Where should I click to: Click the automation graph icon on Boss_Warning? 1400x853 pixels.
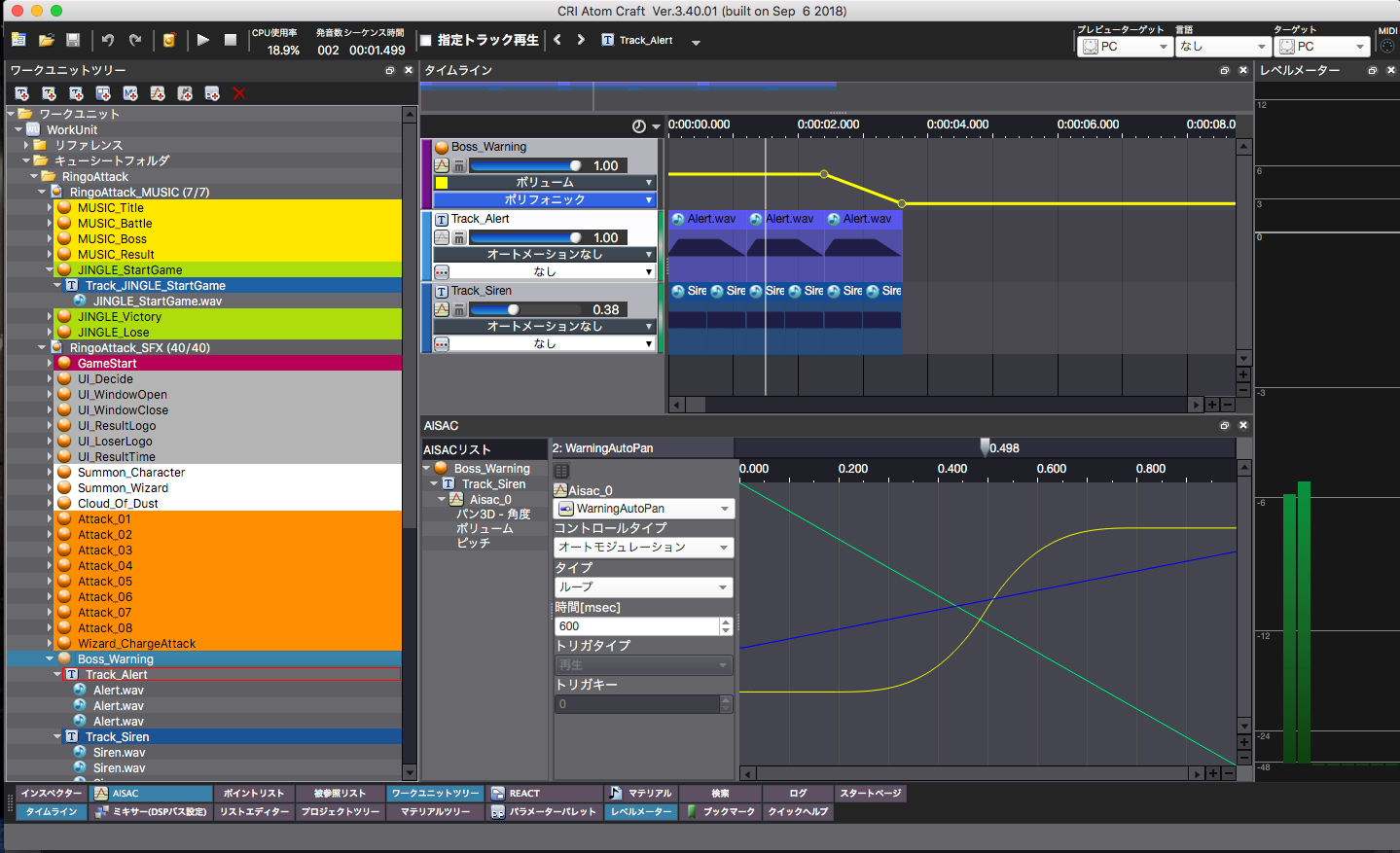click(442, 165)
